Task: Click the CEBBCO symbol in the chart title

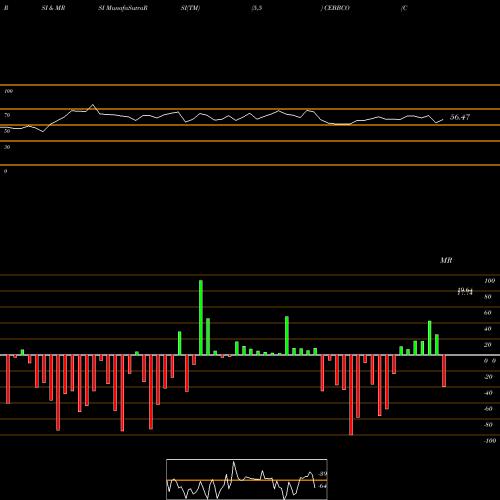Action: click(337, 8)
